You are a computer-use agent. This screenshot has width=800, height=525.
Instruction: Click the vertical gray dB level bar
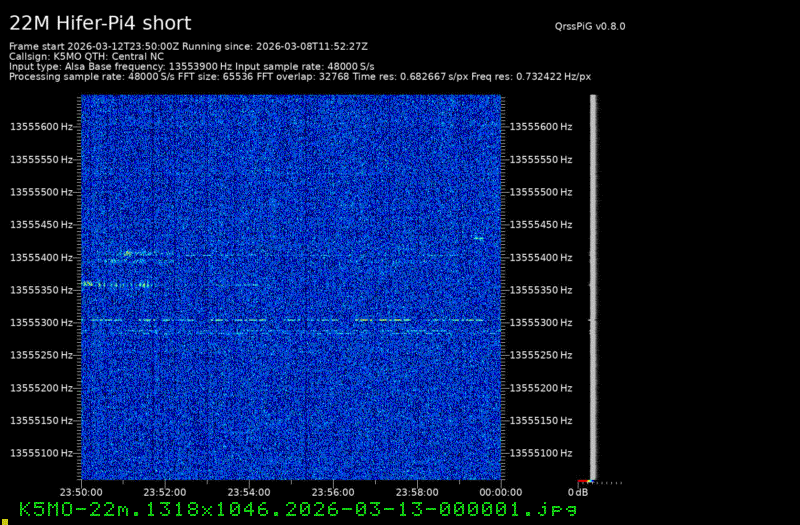pos(593,287)
